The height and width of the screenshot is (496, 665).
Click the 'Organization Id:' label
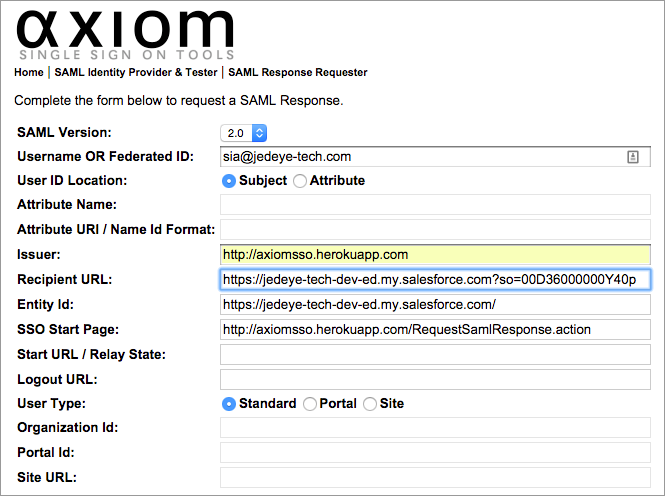pos(67,428)
